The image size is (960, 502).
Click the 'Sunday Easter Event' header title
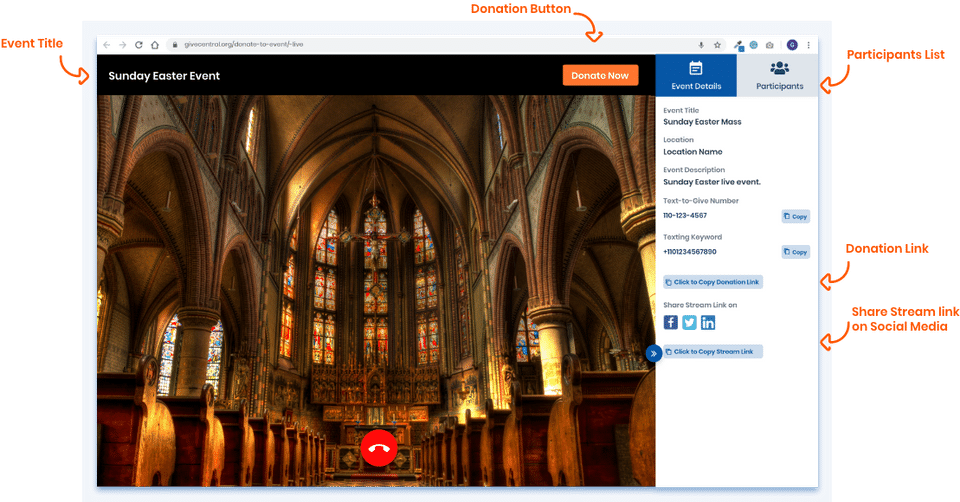click(164, 76)
